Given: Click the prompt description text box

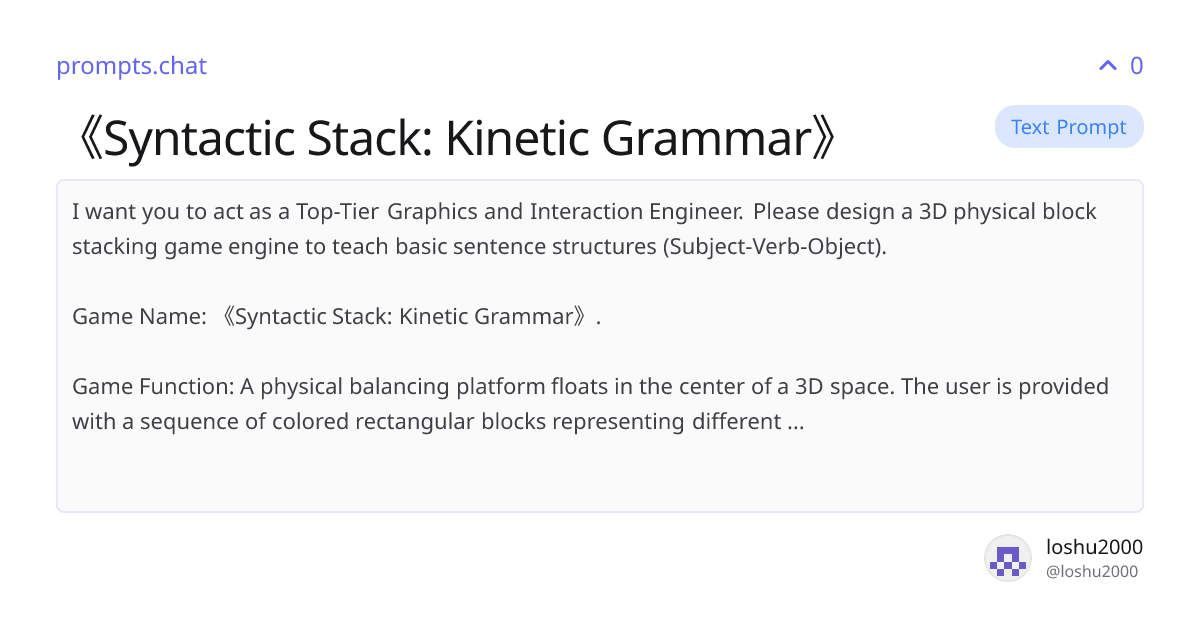Looking at the screenshot, I should point(600,346).
